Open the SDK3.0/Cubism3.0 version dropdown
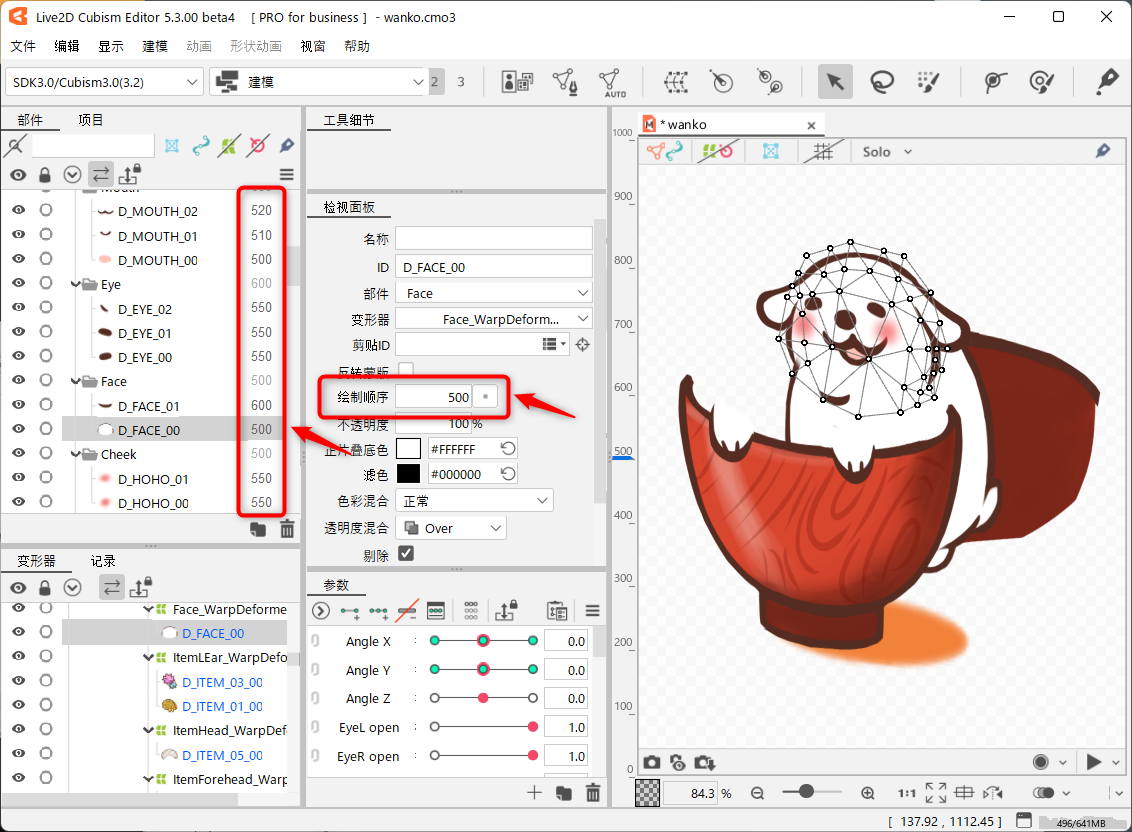Image resolution: width=1132 pixels, height=832 pixels. [x=105, y=82]
